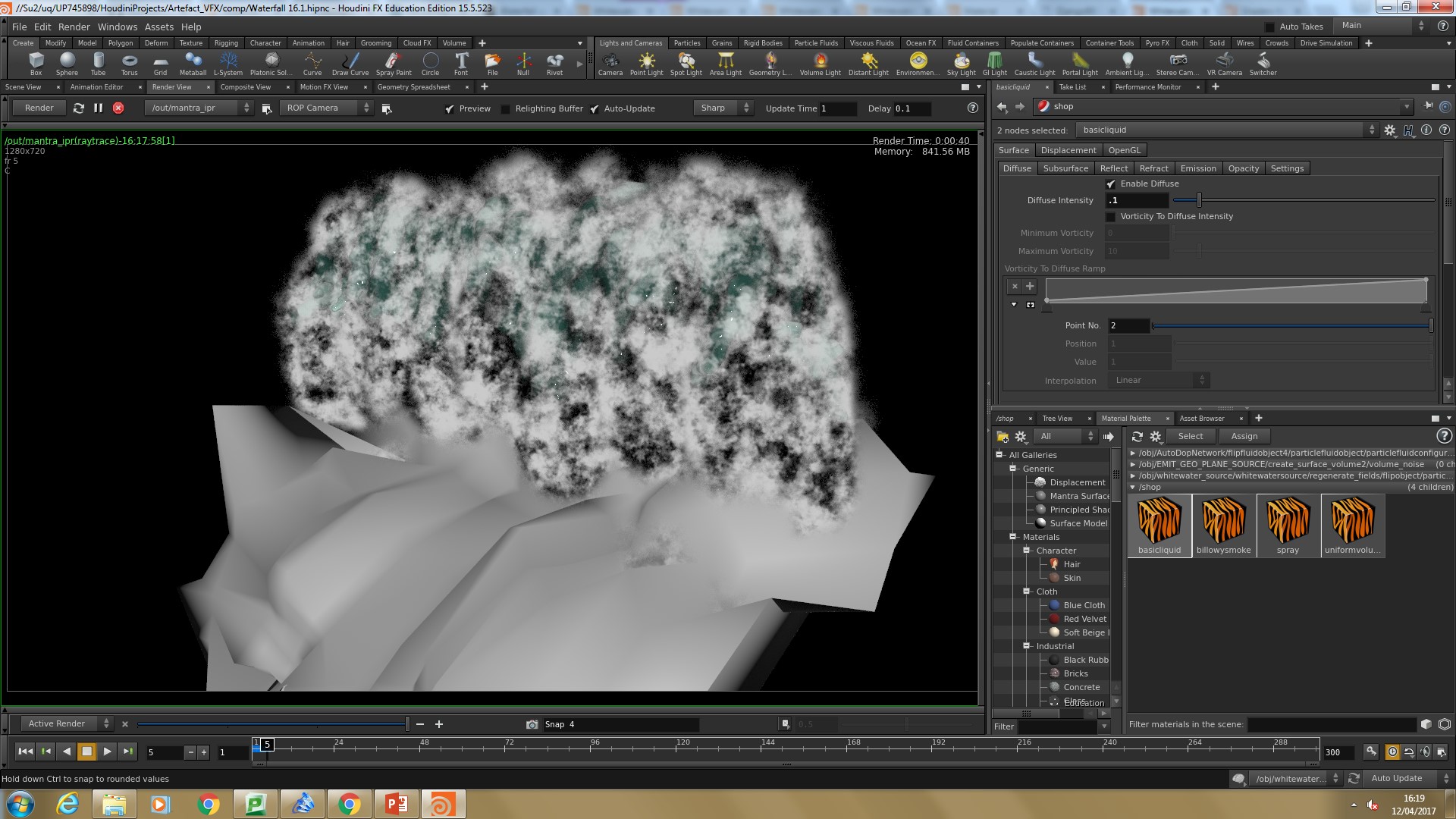Viewport: 1456px width, 819px height.
Task: Open the Sharp filter dropdown
Action: [723, 108]
